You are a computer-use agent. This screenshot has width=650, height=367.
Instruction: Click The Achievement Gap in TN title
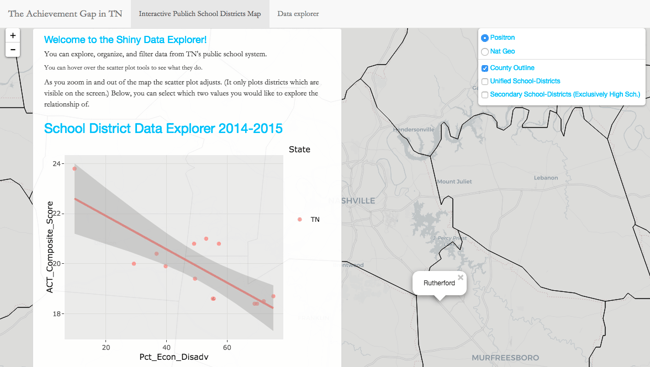(65, 14)
